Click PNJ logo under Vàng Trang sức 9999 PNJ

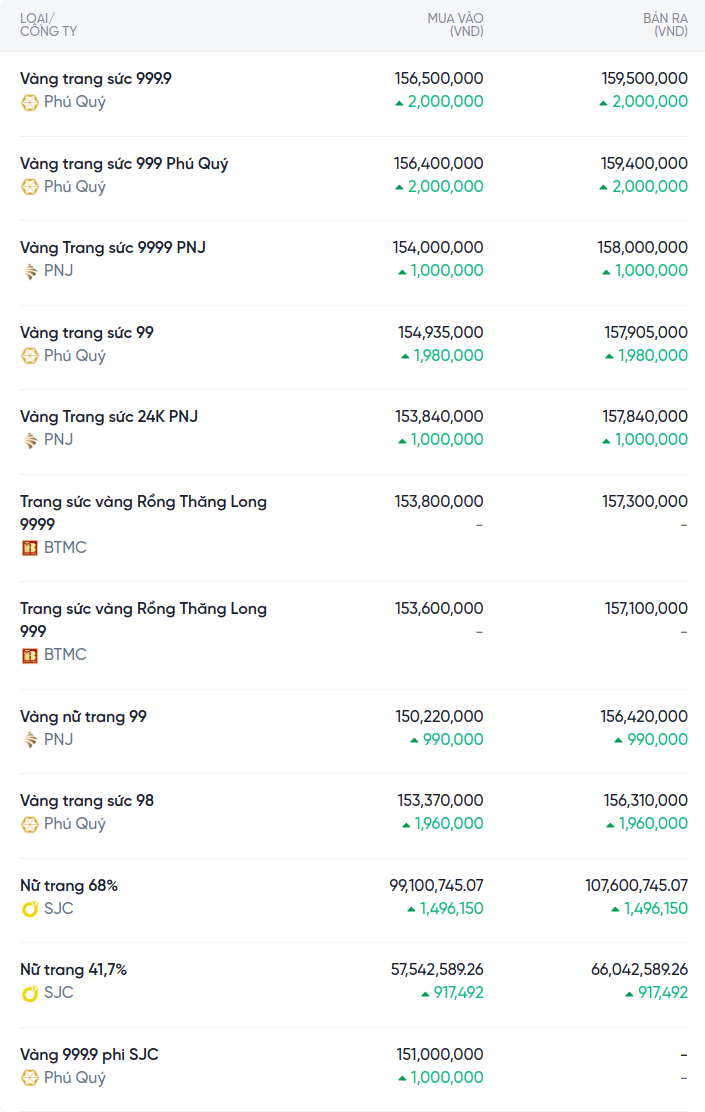pyautogui.click(x=30, y=271)
